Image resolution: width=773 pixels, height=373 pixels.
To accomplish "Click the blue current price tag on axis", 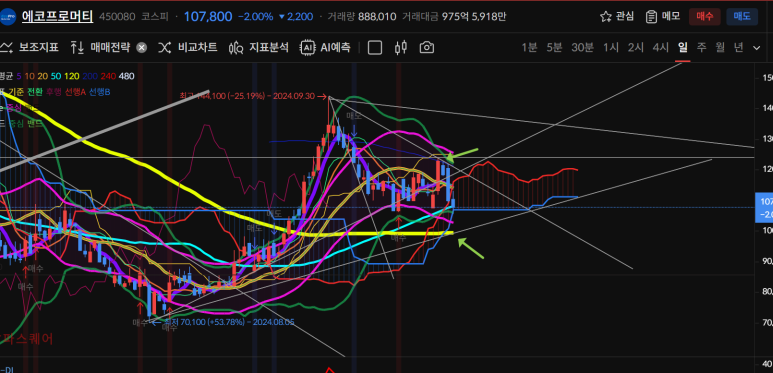I will click(764, 207).
